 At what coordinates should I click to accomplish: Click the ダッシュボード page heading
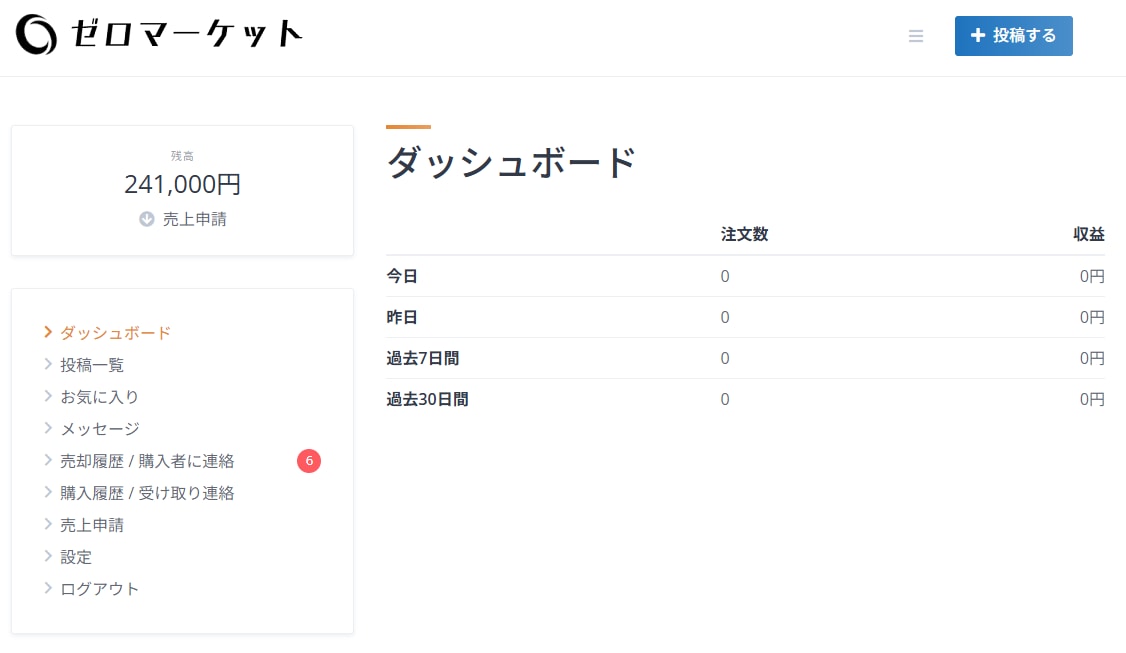511,163
